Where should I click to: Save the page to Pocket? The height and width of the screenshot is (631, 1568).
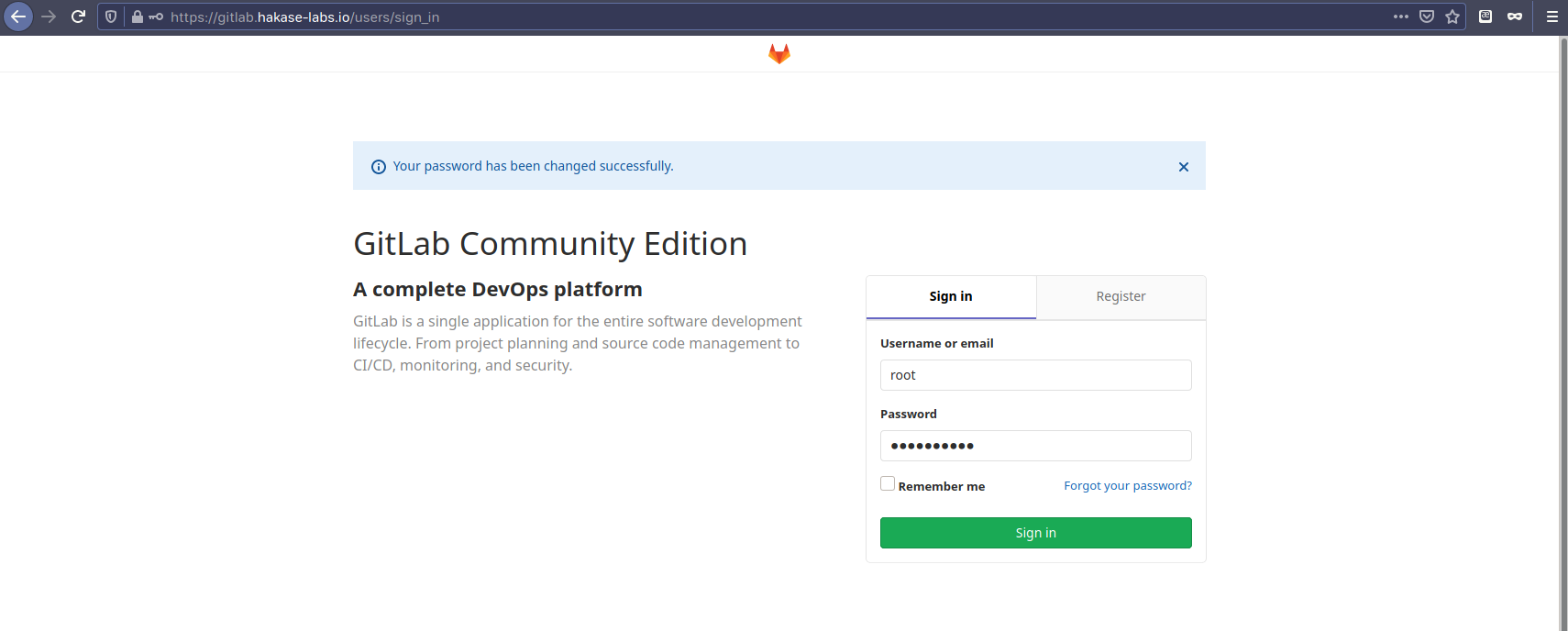point(1427,17)
